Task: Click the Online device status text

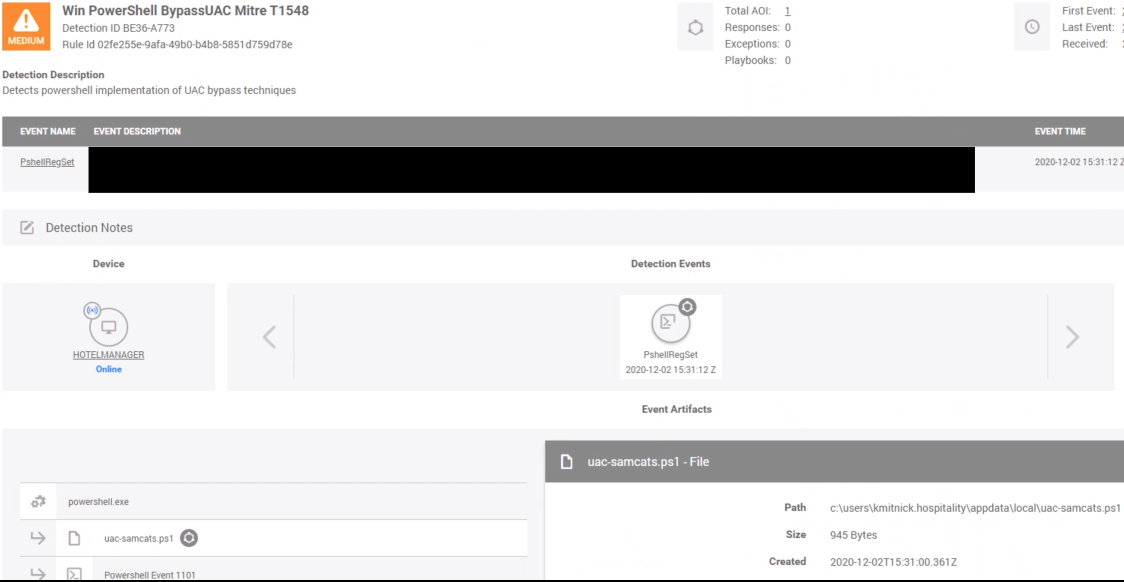Action: point(109,370)
